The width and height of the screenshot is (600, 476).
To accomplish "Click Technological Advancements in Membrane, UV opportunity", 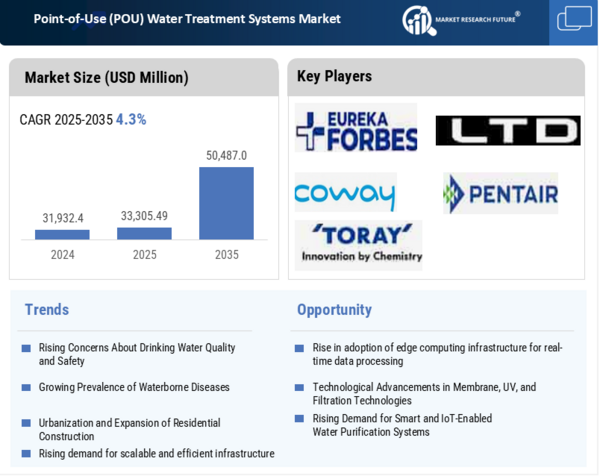I will tap(424, 393).
